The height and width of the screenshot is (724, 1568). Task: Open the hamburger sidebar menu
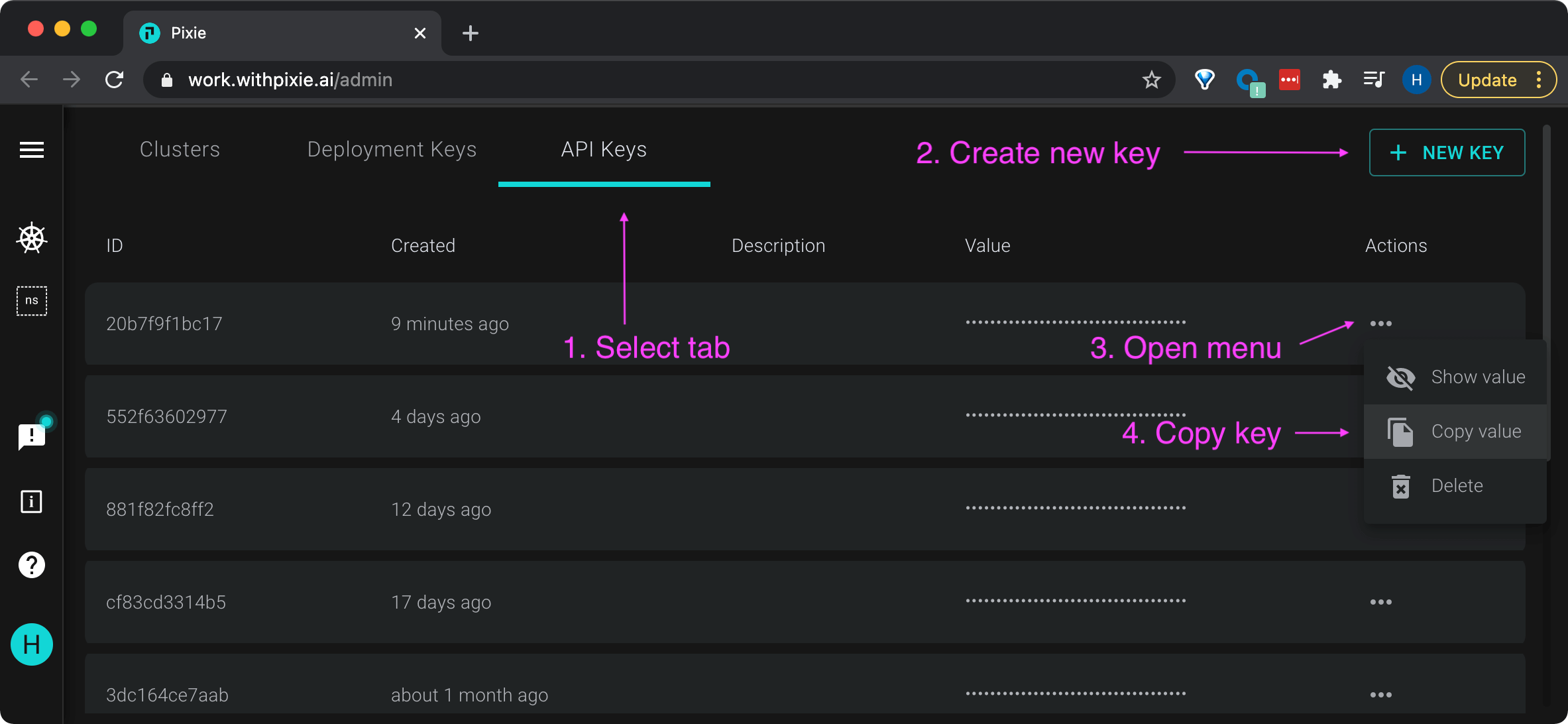click(x=31, y=150)
